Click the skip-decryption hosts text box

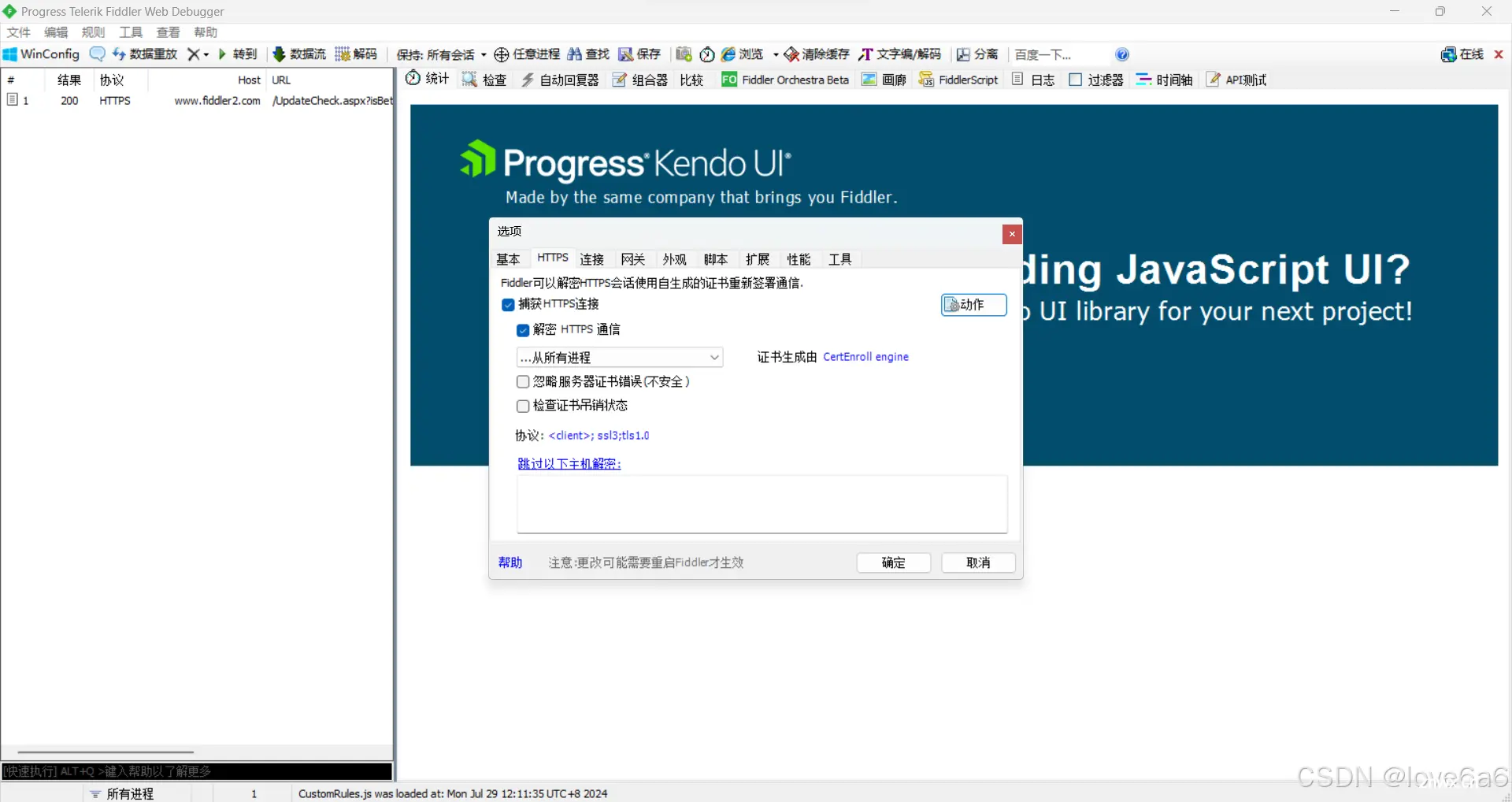[762, 504]
